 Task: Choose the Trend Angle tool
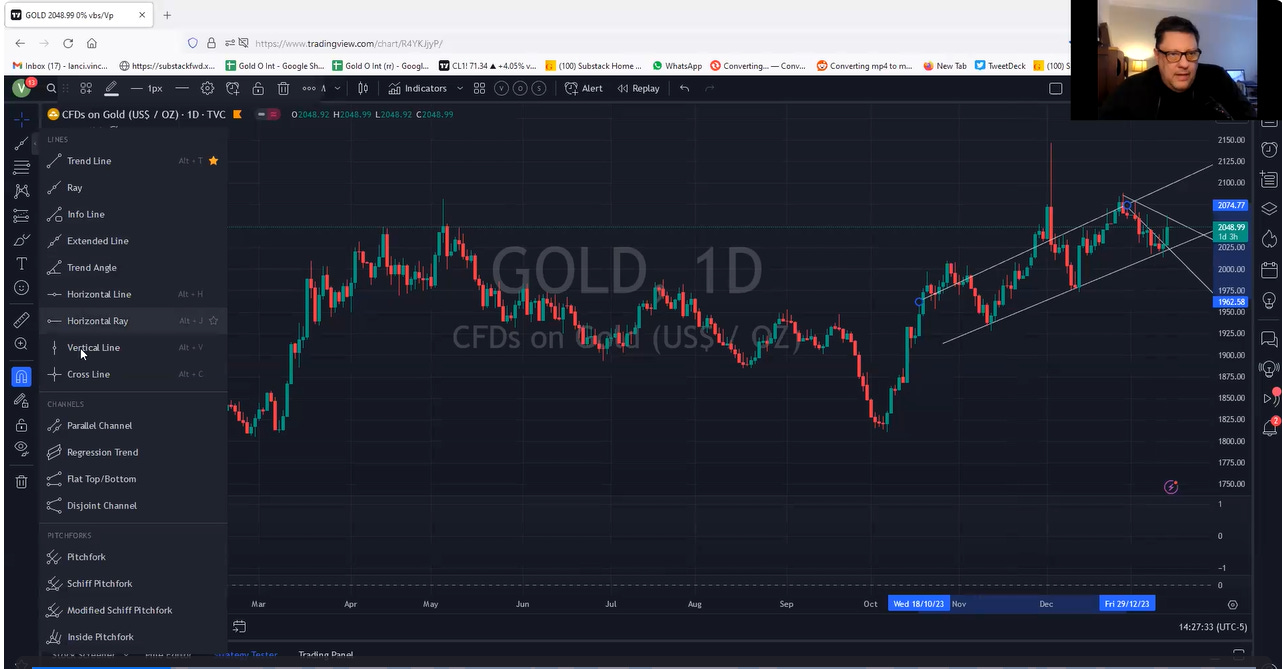132,268
